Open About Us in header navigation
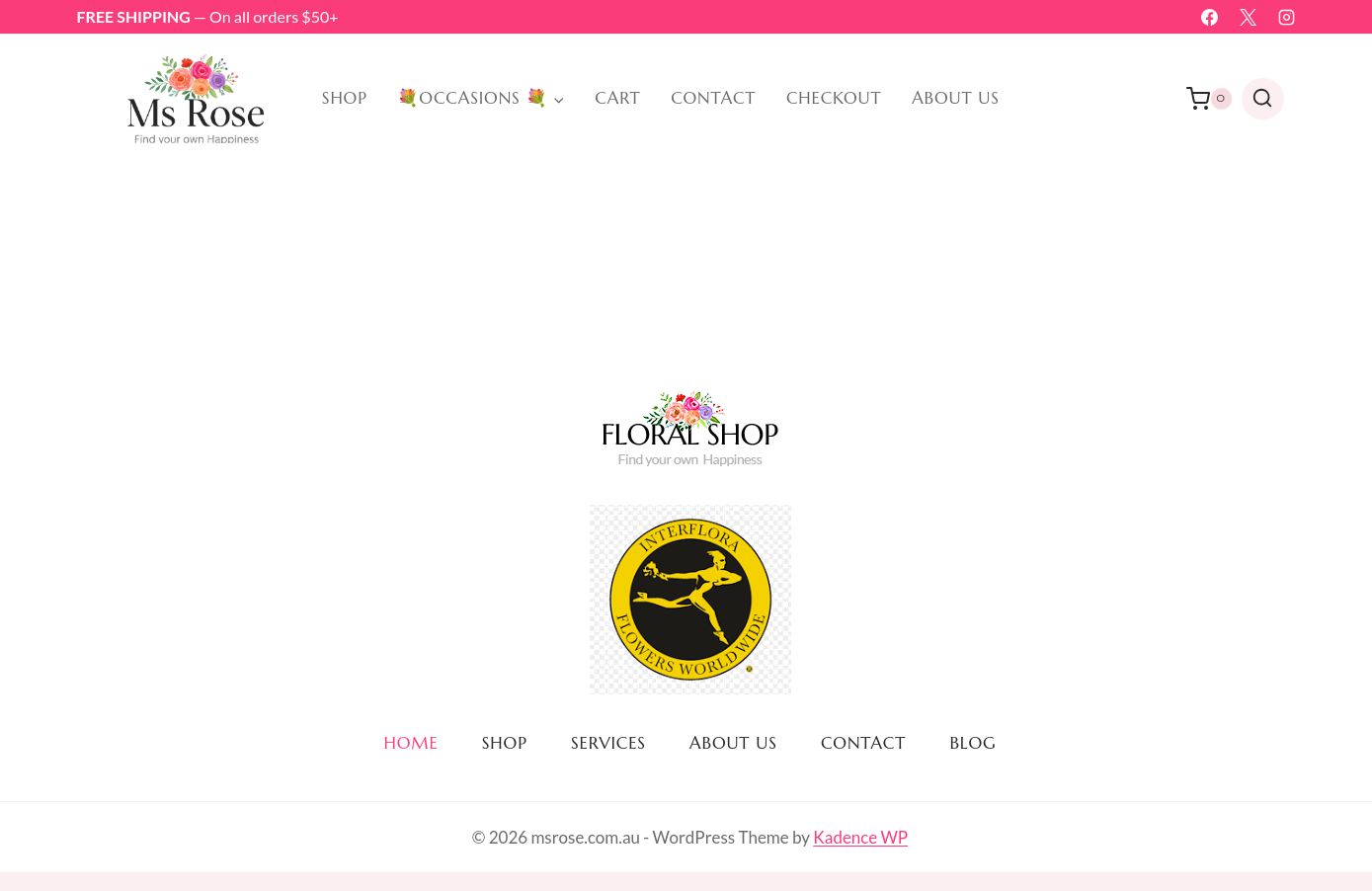Image resolution: width=1372 pixels, height=891 pixels. [x=954, y=98]
